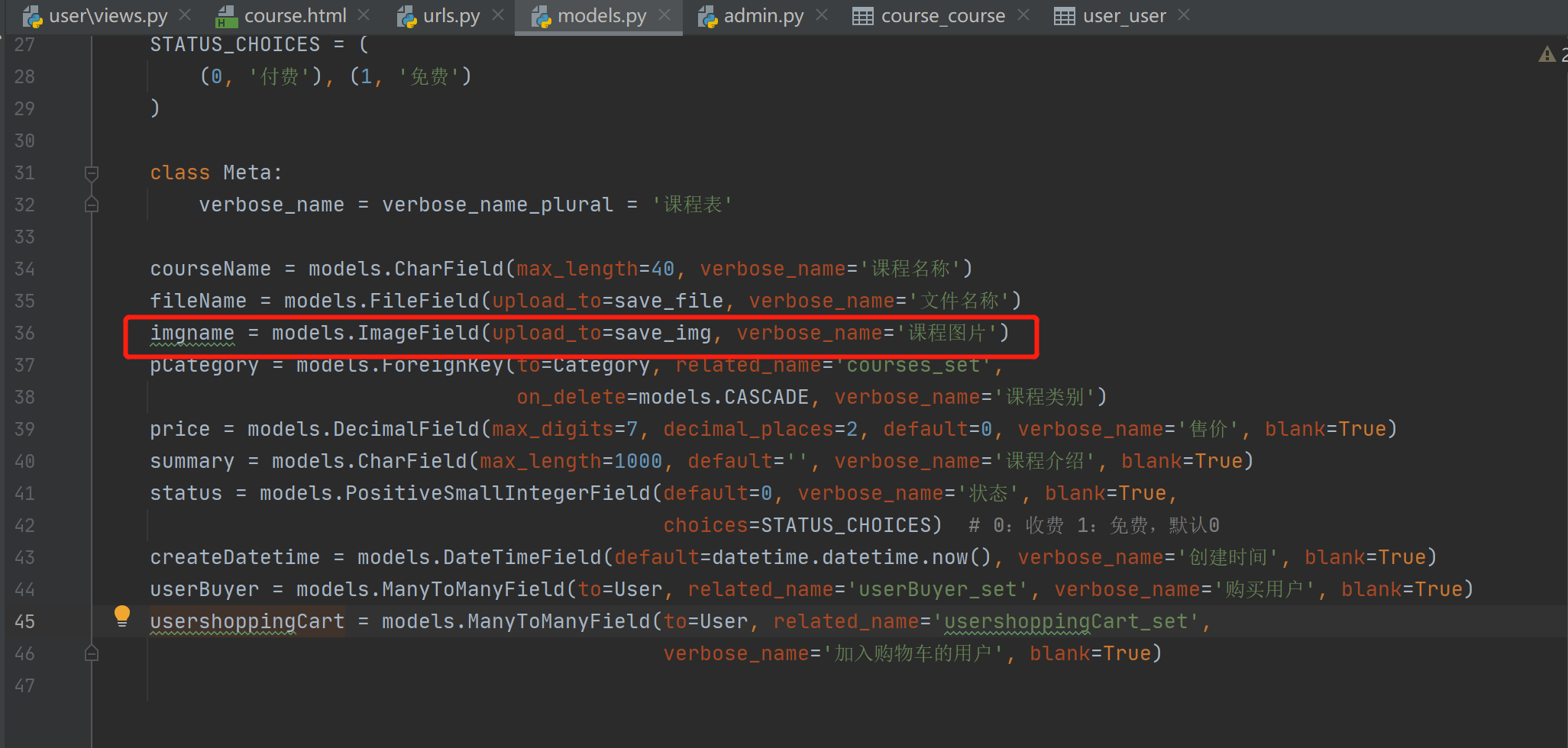
Task: Switch to the urls.py tab
Action: pyautogui.click(x=451, y=16)
